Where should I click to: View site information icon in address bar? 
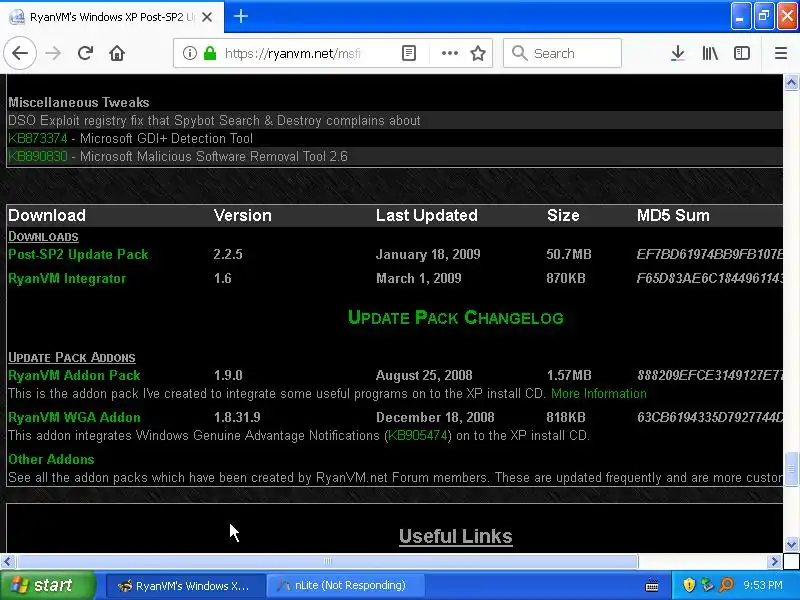(189, 53)
